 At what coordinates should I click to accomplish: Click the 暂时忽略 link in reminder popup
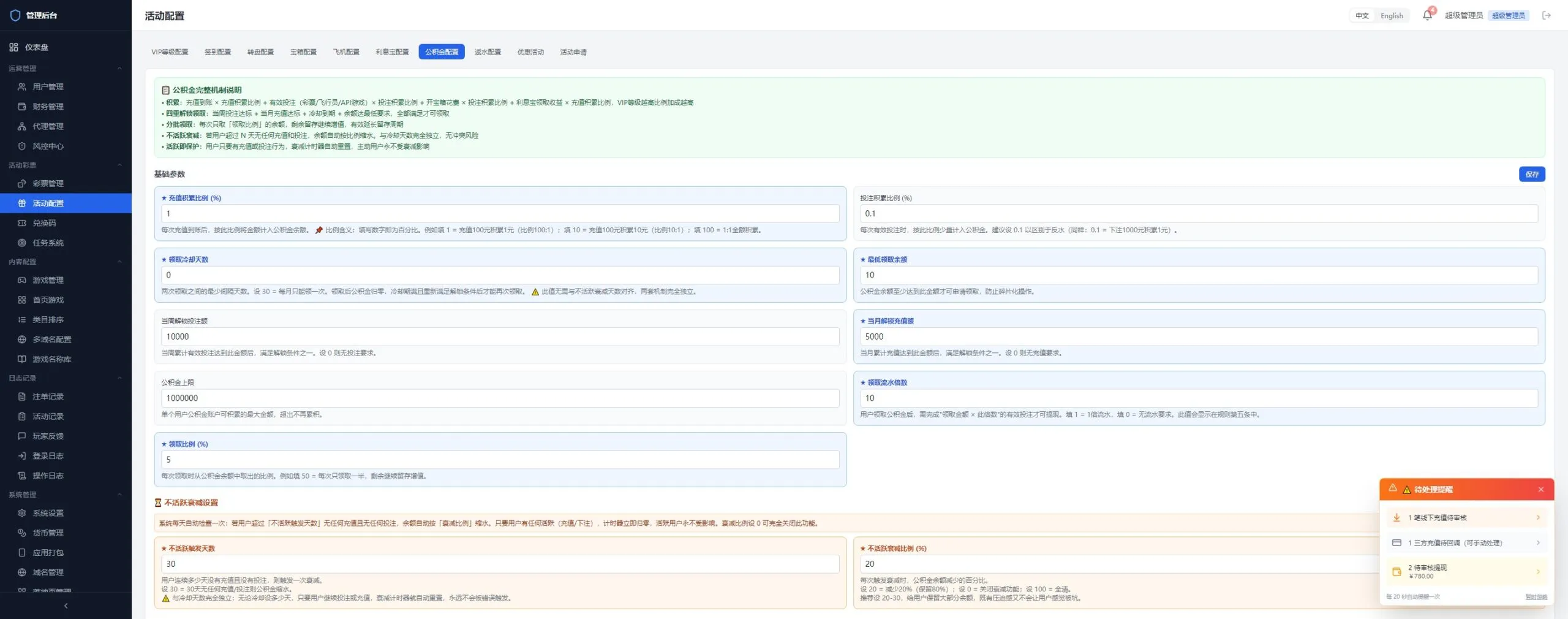pos(1536,597)
